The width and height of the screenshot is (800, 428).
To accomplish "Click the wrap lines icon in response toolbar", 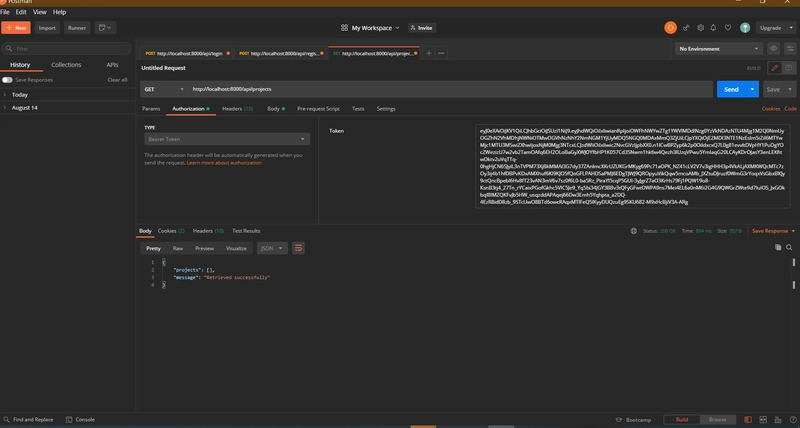I will coord(298,248).
